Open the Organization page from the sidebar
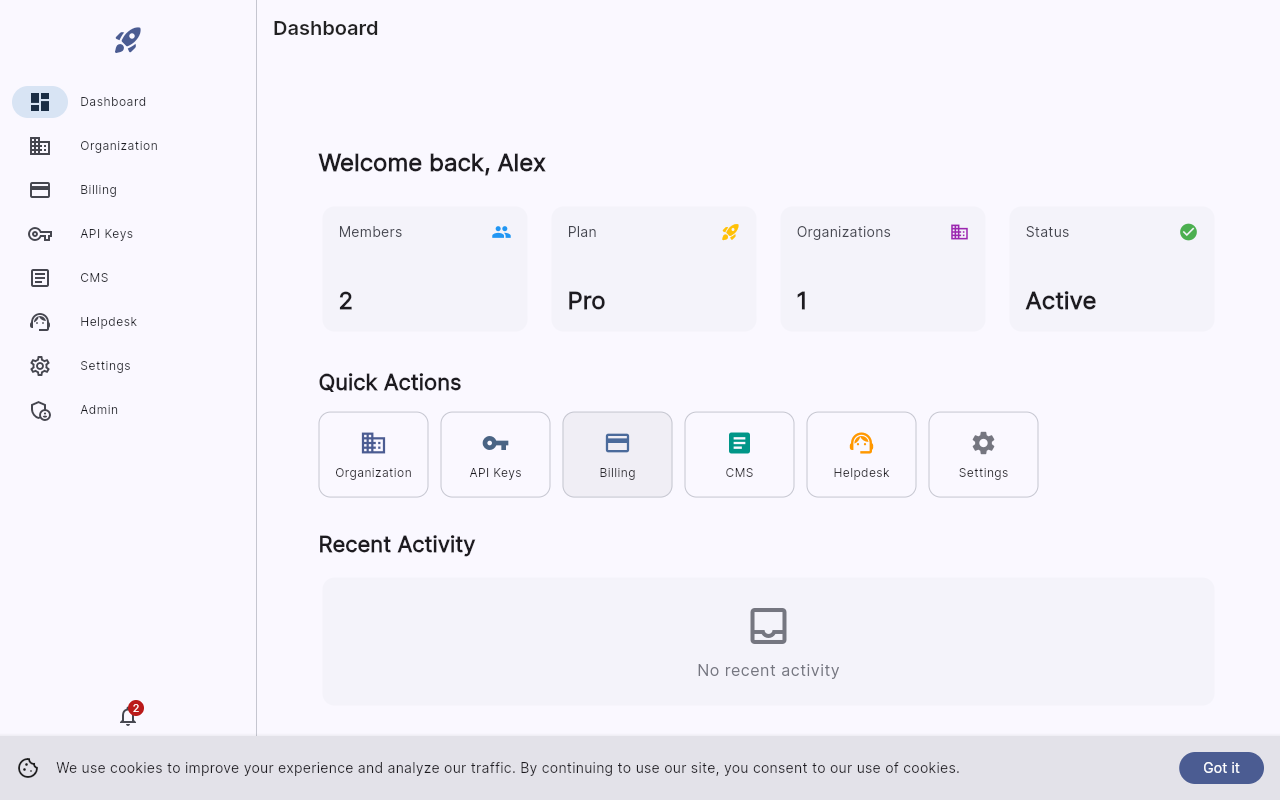This screenshot has width=1280, height=800. pos(118,145)
